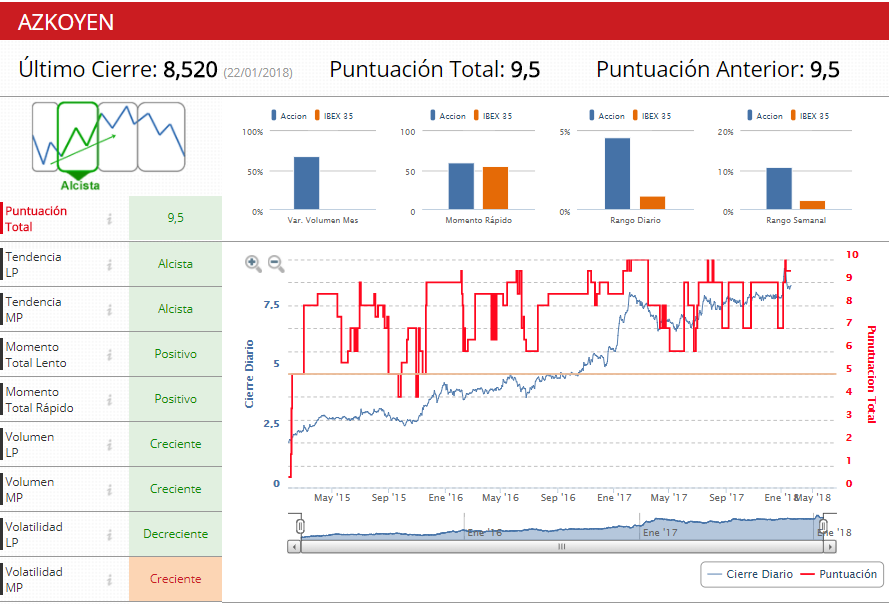Click right arrow of chart navigator scrollbar

830,547
